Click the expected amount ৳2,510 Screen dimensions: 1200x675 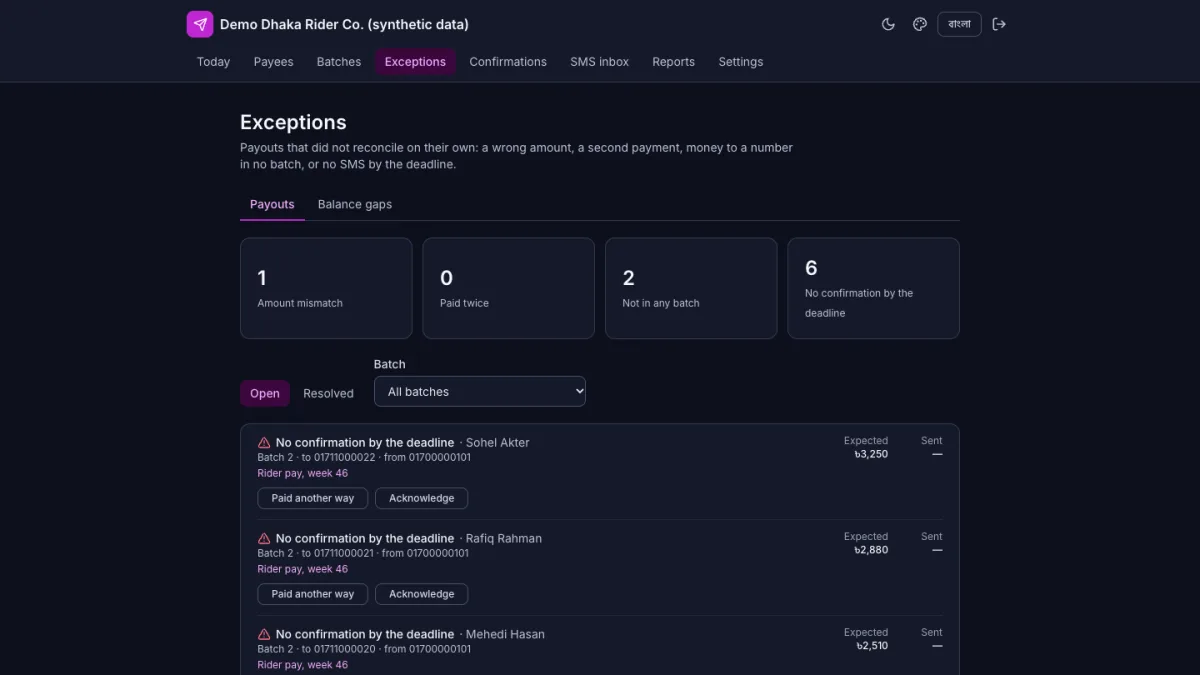click(871, 646)
